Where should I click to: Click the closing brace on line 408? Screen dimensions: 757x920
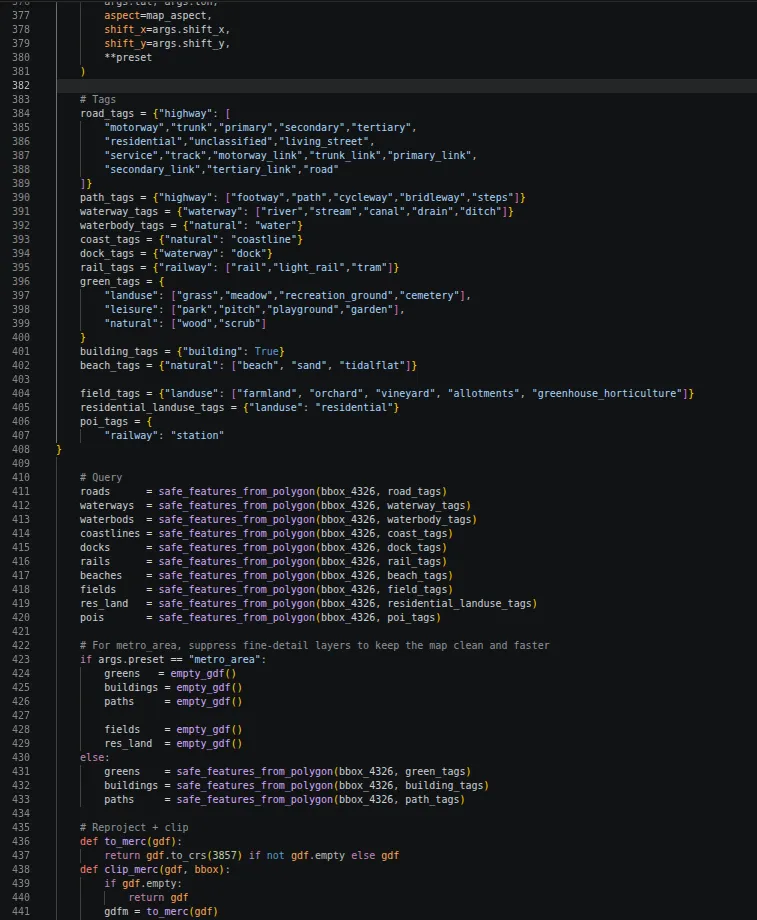(x=59, y=450)
